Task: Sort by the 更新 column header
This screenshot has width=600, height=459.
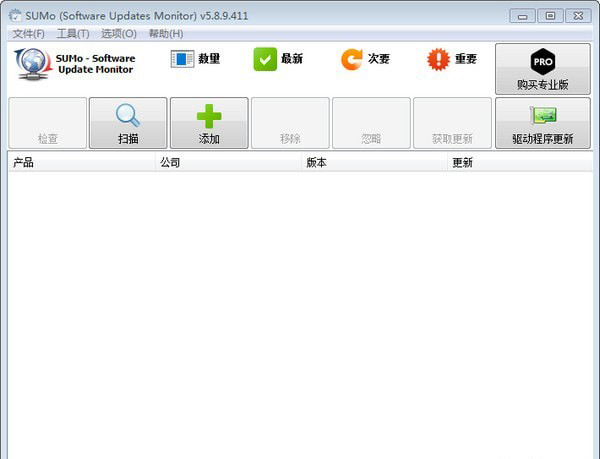Action: coord(520,163)
